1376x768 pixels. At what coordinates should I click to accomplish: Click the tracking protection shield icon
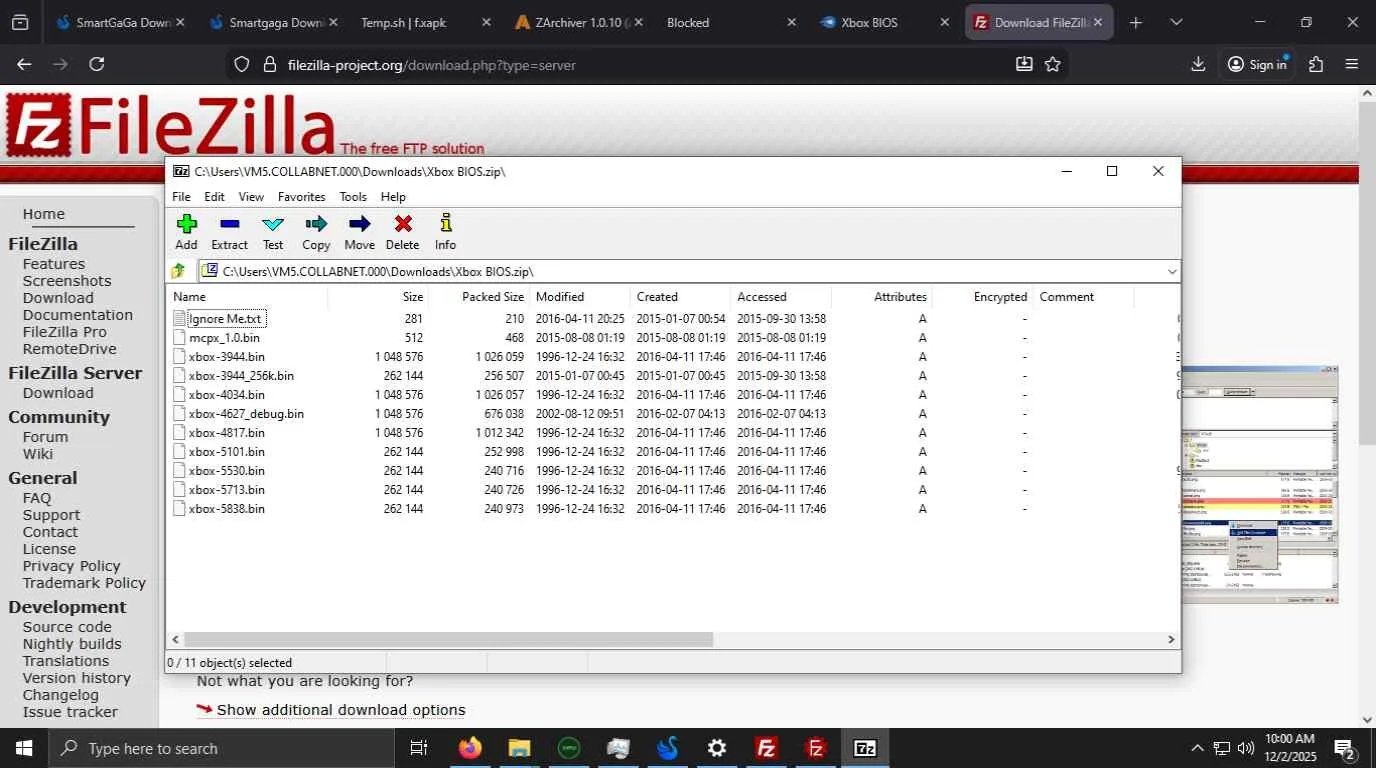(x=241, y=64)
